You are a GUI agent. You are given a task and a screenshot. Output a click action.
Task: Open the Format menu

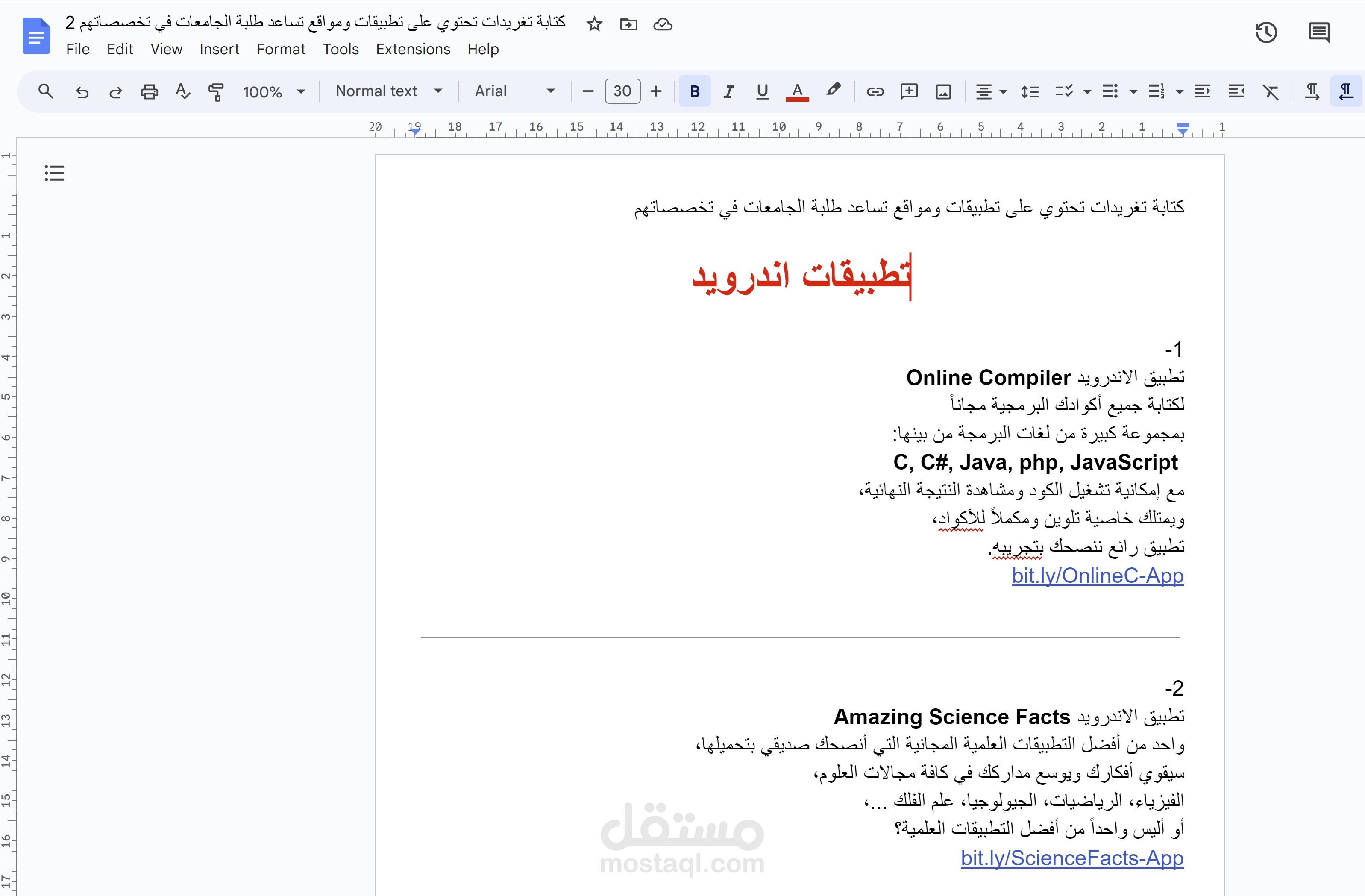click(278, 47)
